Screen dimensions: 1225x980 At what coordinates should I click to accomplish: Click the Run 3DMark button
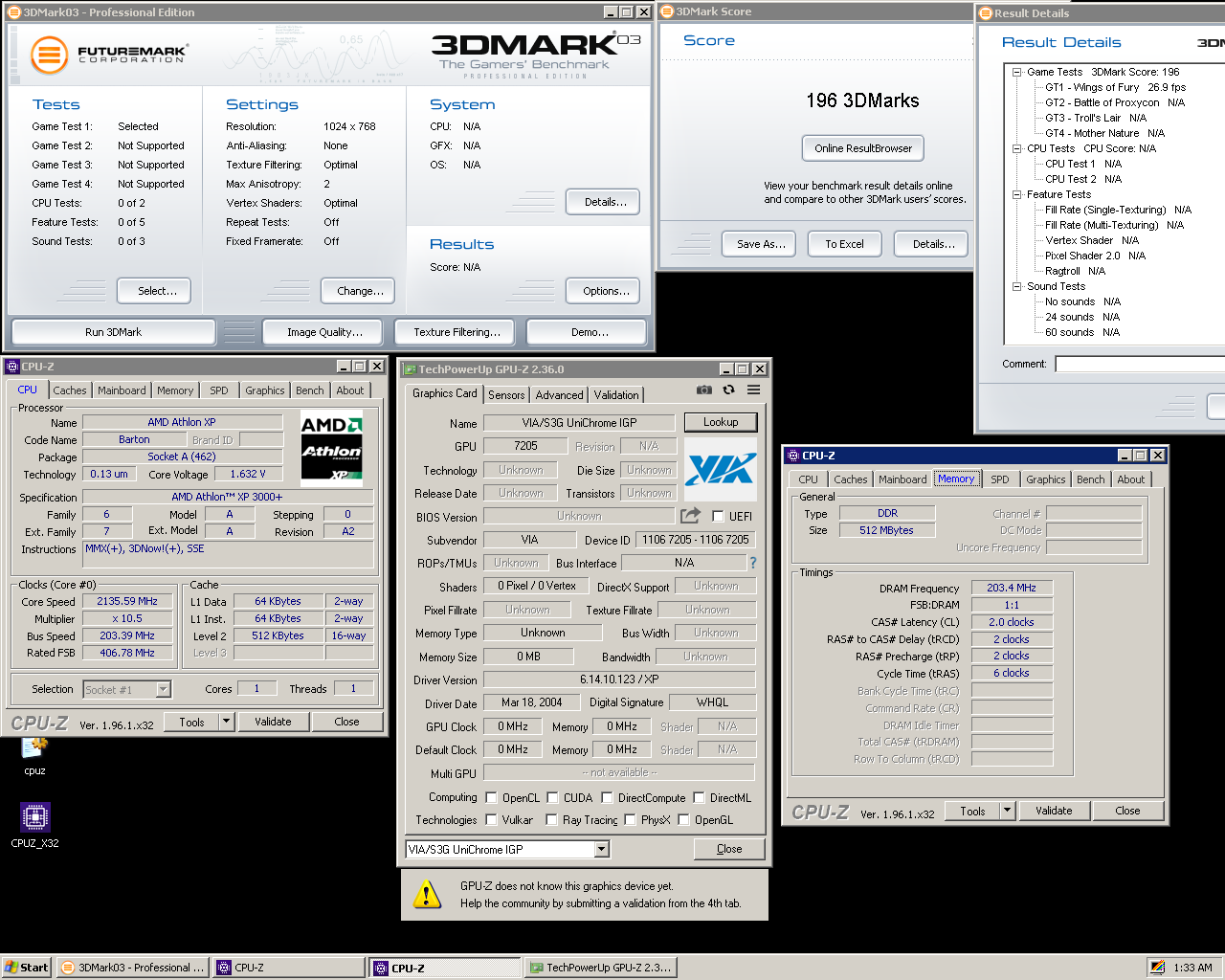point(113,332)
